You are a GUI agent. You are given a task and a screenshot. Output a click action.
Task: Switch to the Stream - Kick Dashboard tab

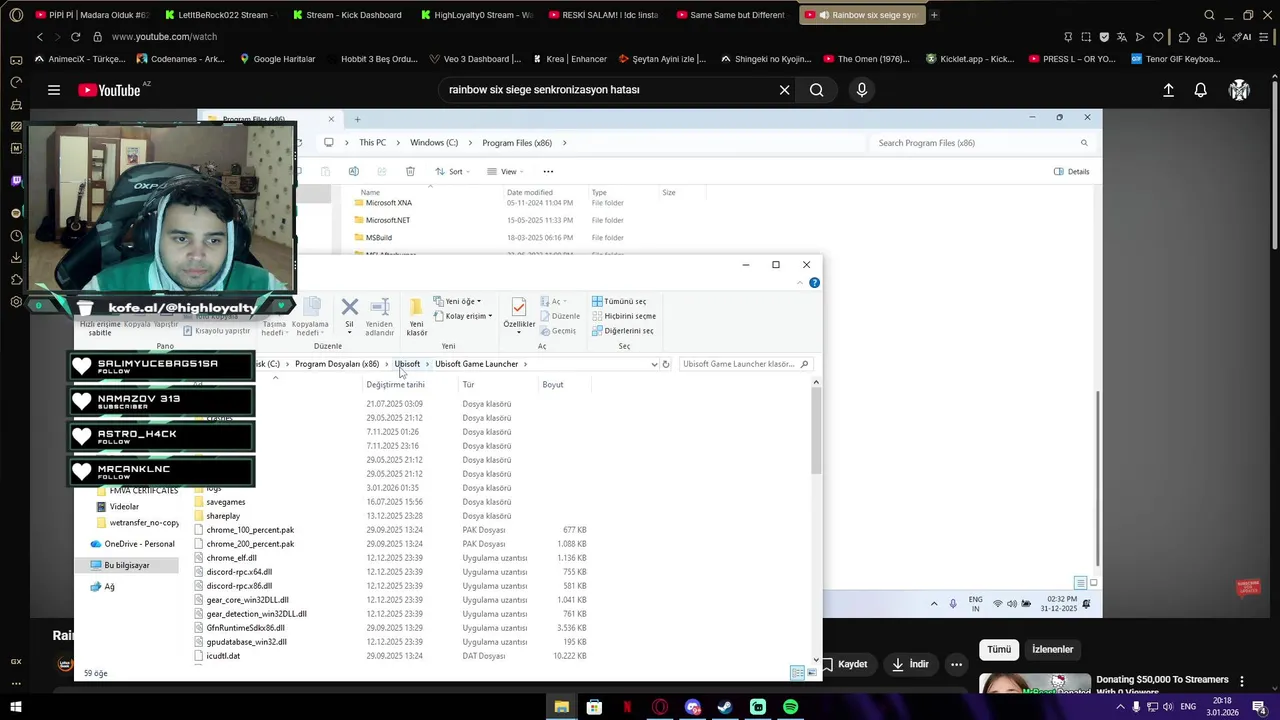click(x=346, y=15)
